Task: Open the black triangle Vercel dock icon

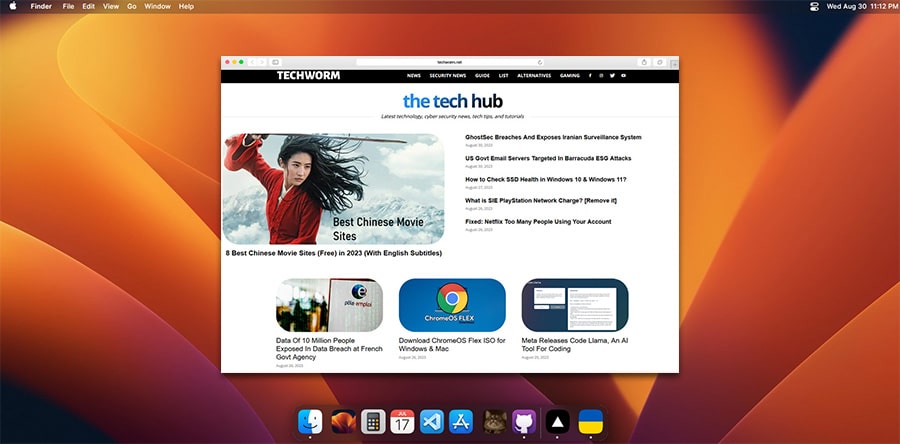Action: click(x=557, y=422)
